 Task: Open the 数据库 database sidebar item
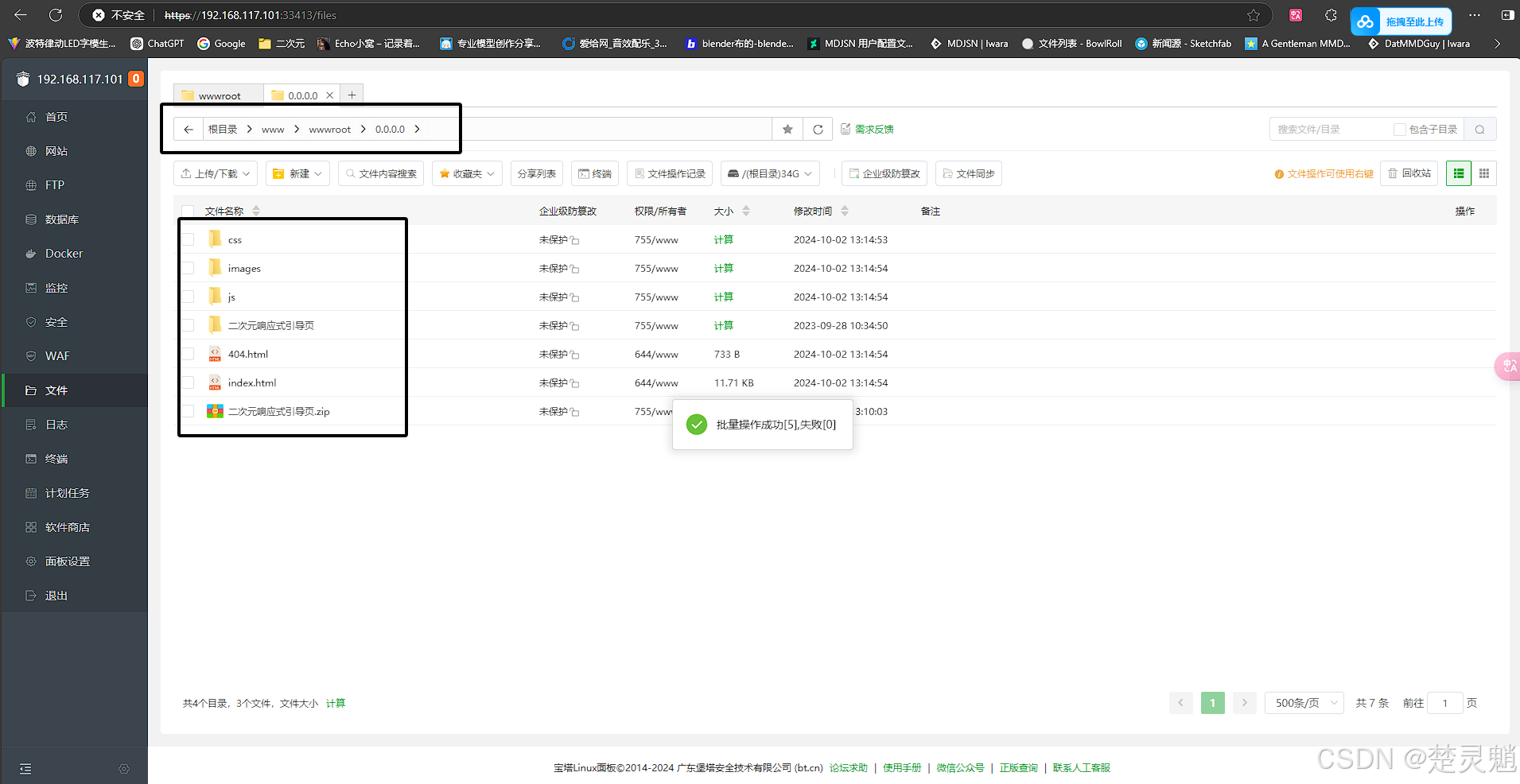[x=74, y=219]
